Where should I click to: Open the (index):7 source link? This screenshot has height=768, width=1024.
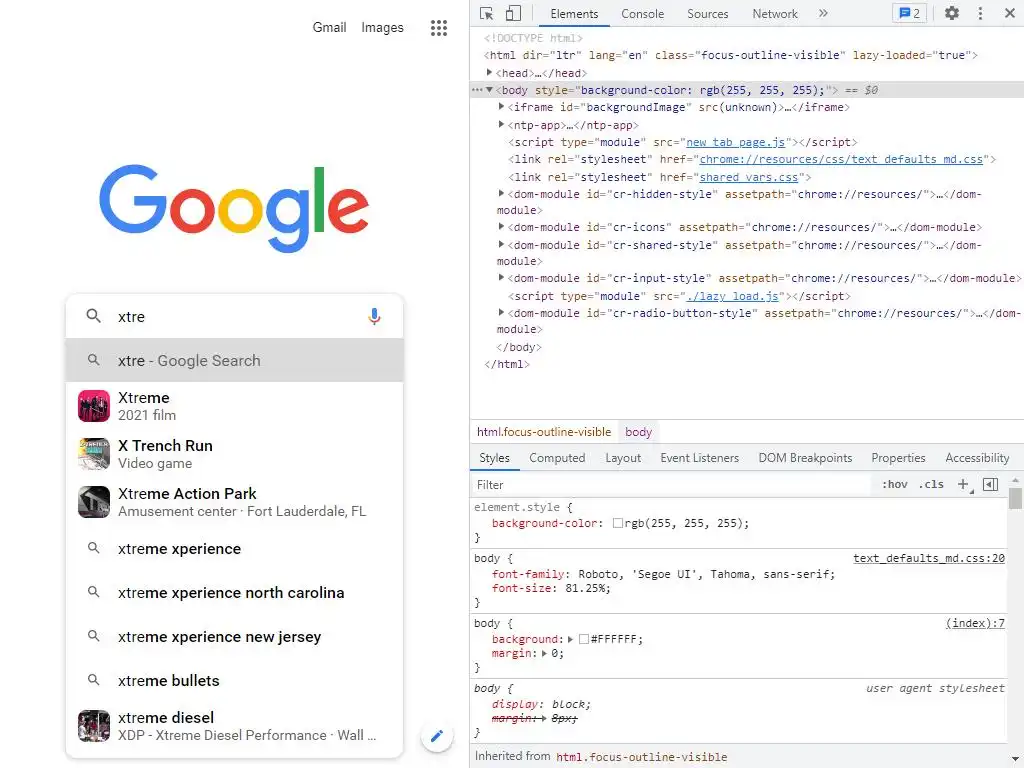click(x=975, y=623)
